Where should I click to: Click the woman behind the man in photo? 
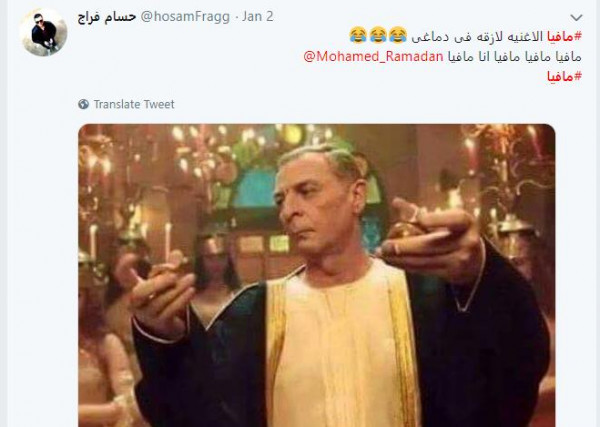(216, 275)
